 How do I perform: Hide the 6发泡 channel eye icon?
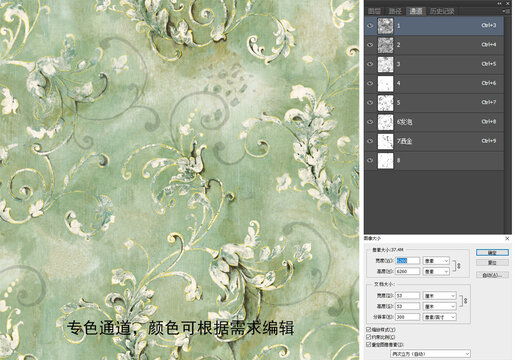click(x=370, y=122)
